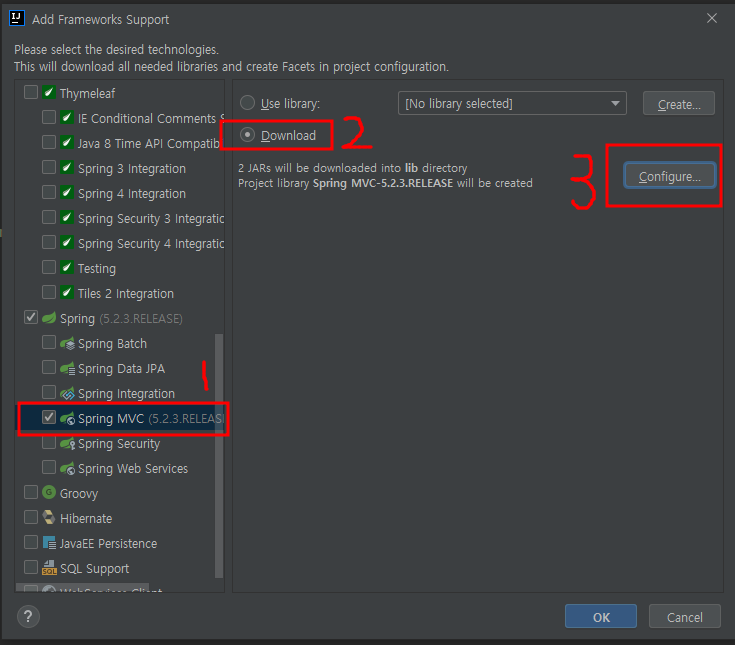Screen dimensions: 735x645
Task: Click the Spring Web Services icon
Action: click(68, 469)
